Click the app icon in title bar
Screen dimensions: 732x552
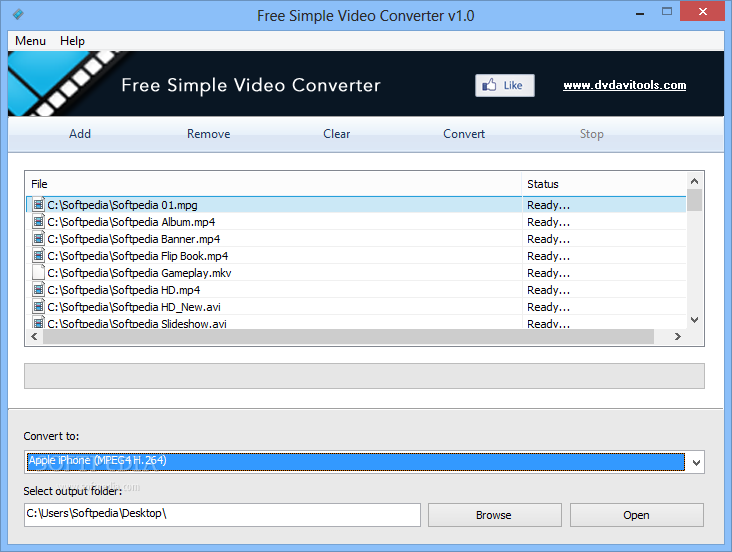click(18, 14)
